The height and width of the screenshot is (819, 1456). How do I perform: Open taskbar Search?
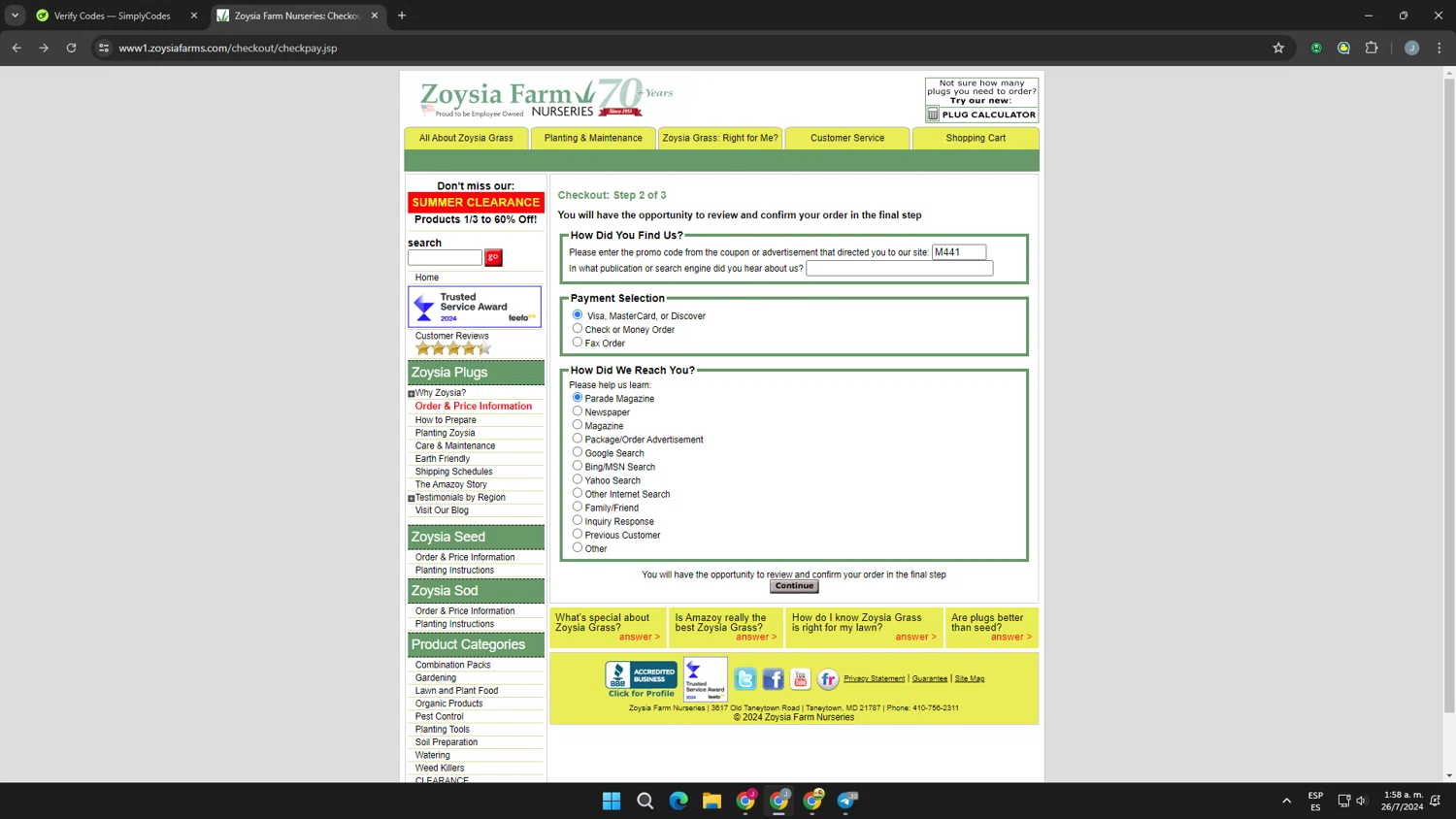coord(645,801)
